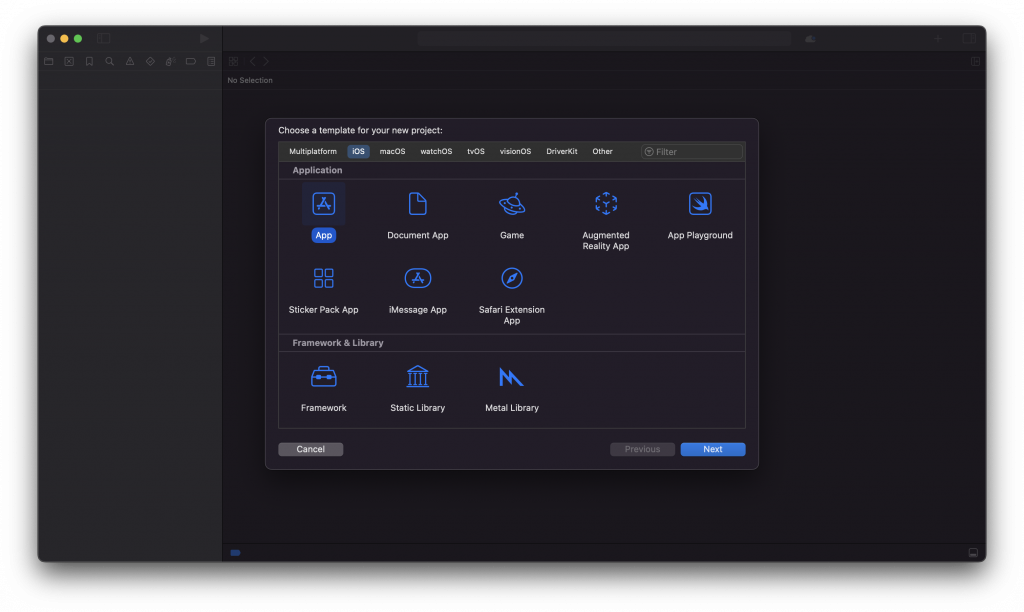Open the macOS platform tab
The height and width of the screenshot is (612, 1024).
(392, 152)
